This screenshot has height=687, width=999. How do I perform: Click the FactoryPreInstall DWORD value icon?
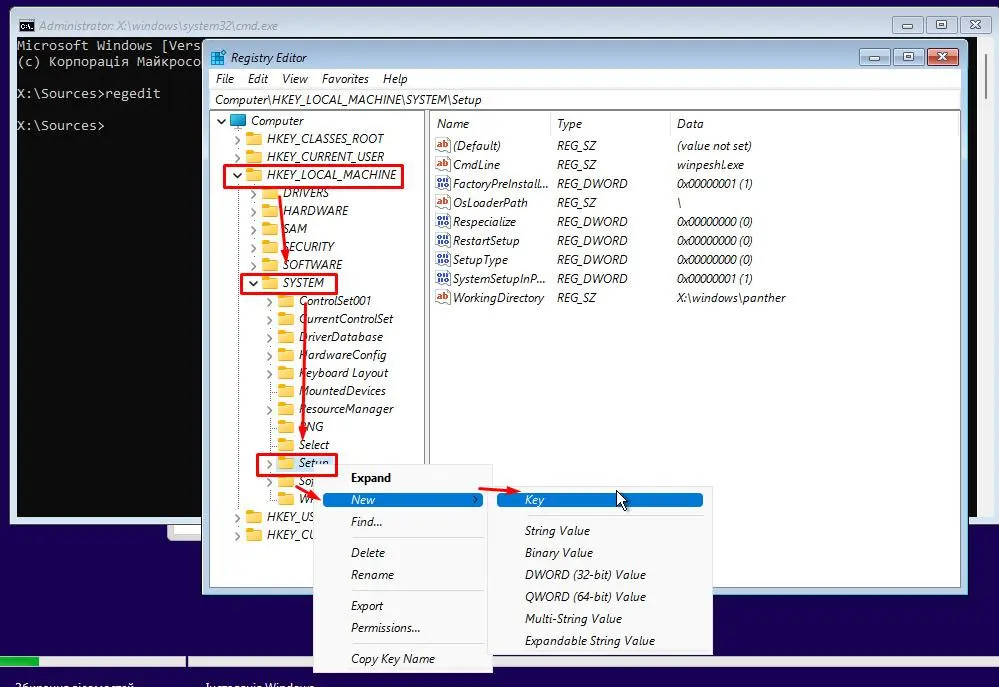[x=443, y=184]
